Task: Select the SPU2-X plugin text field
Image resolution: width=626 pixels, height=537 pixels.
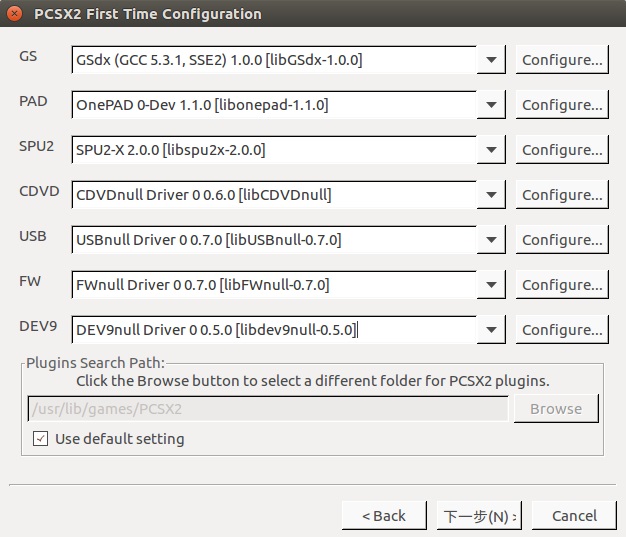Action: [274, 150]
